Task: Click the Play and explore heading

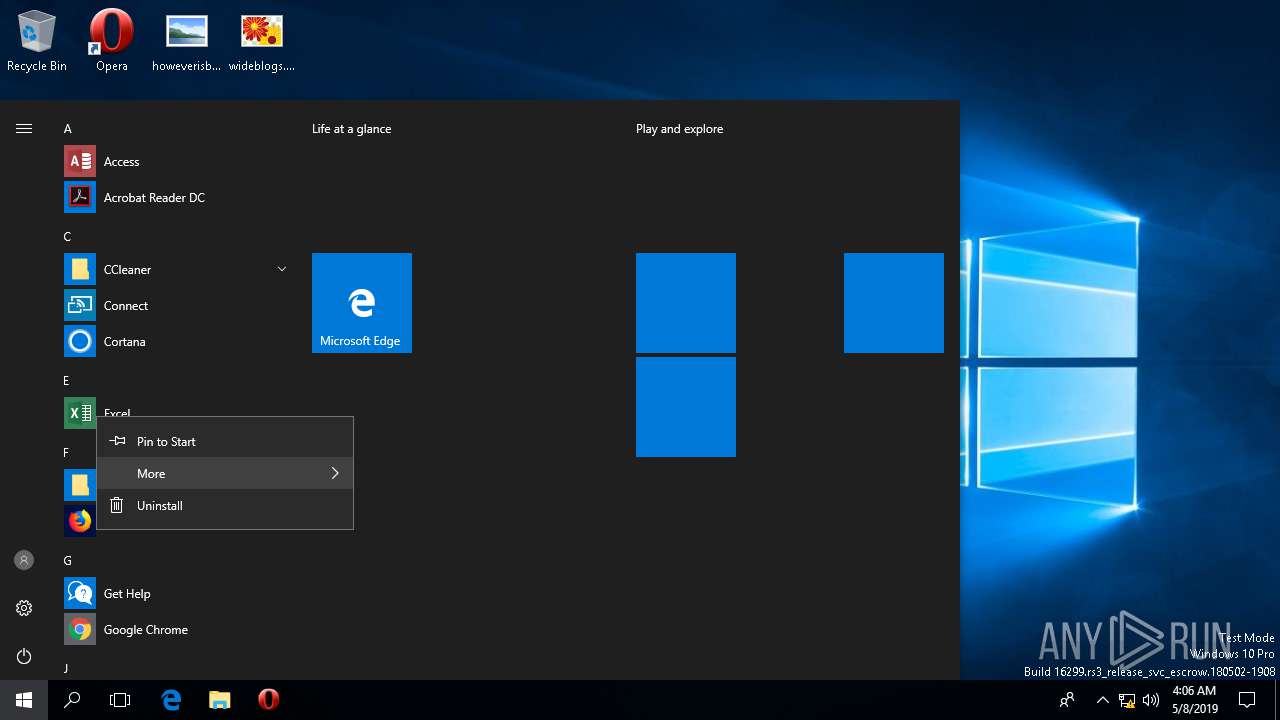Action: click(679, 129)
